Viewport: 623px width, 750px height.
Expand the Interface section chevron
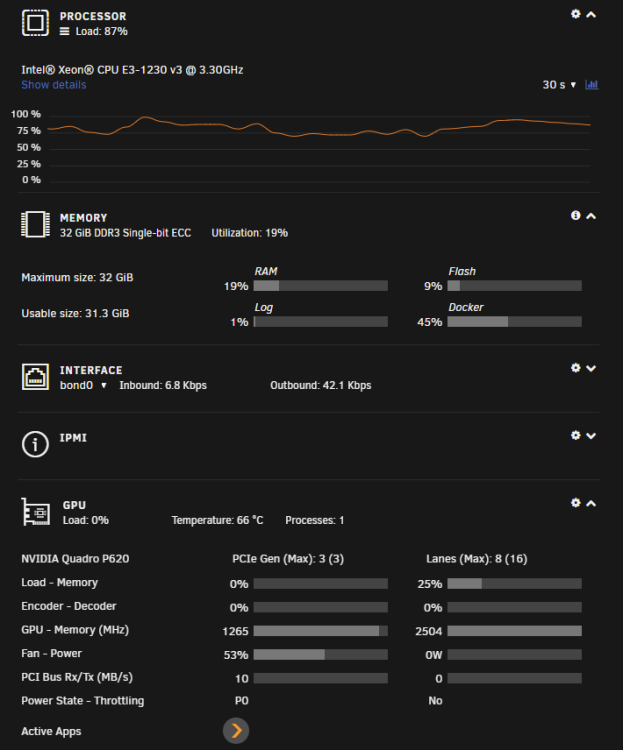click(x=591, y=368)
